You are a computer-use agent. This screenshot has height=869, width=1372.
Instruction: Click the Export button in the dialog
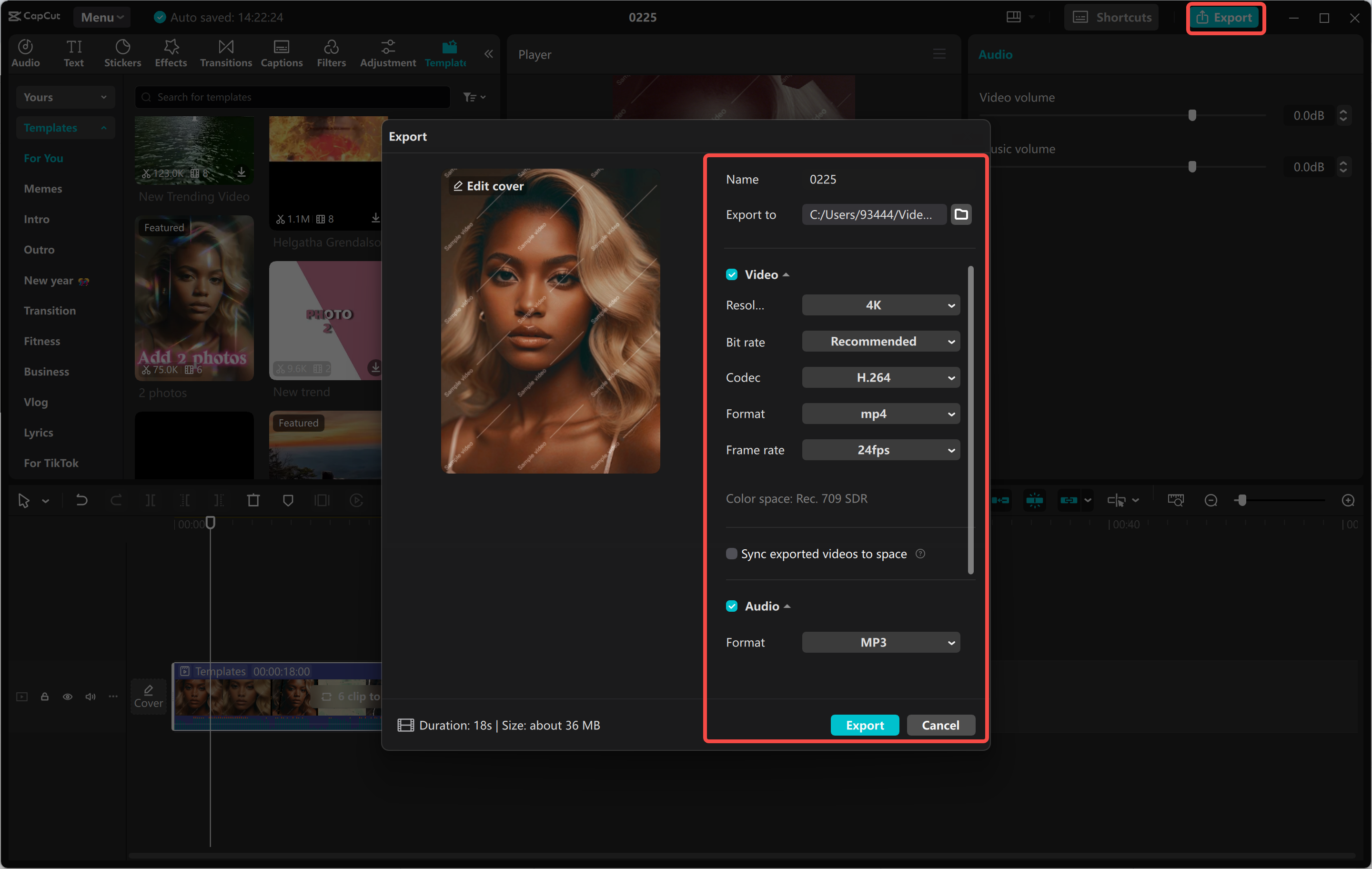tap(864, 725)
